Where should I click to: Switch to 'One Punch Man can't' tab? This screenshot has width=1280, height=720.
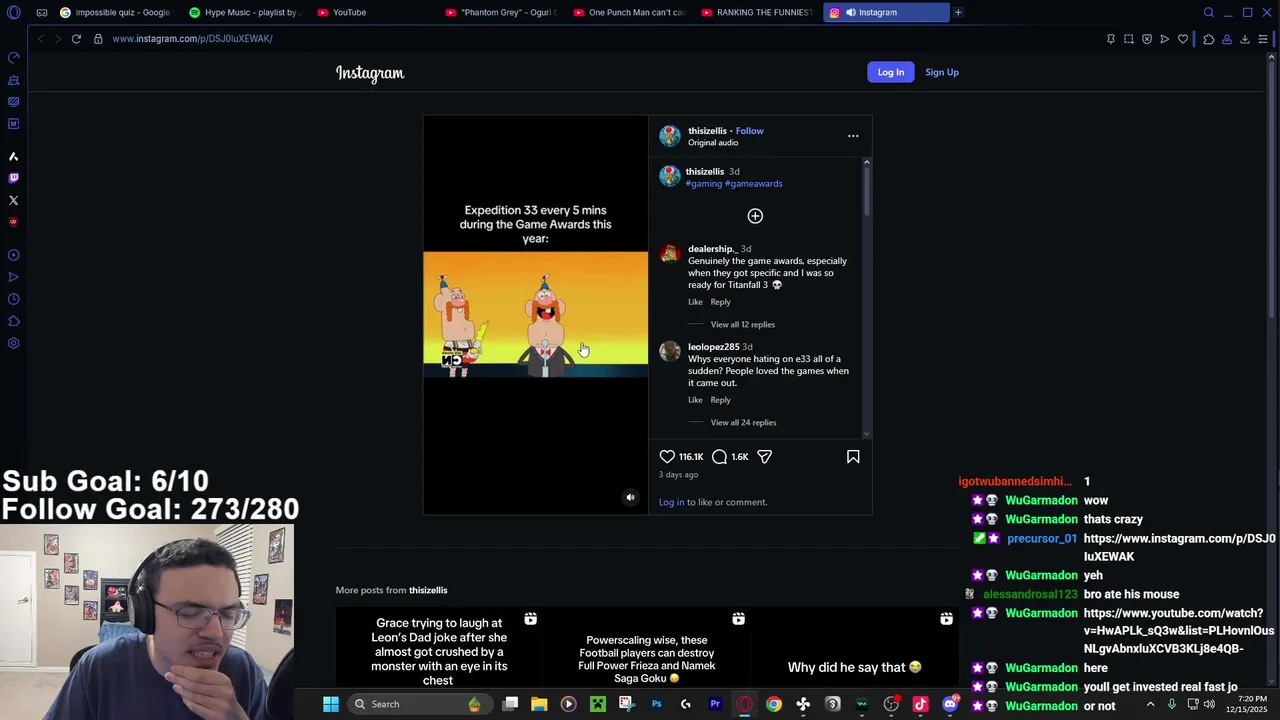tap(628, 12)
